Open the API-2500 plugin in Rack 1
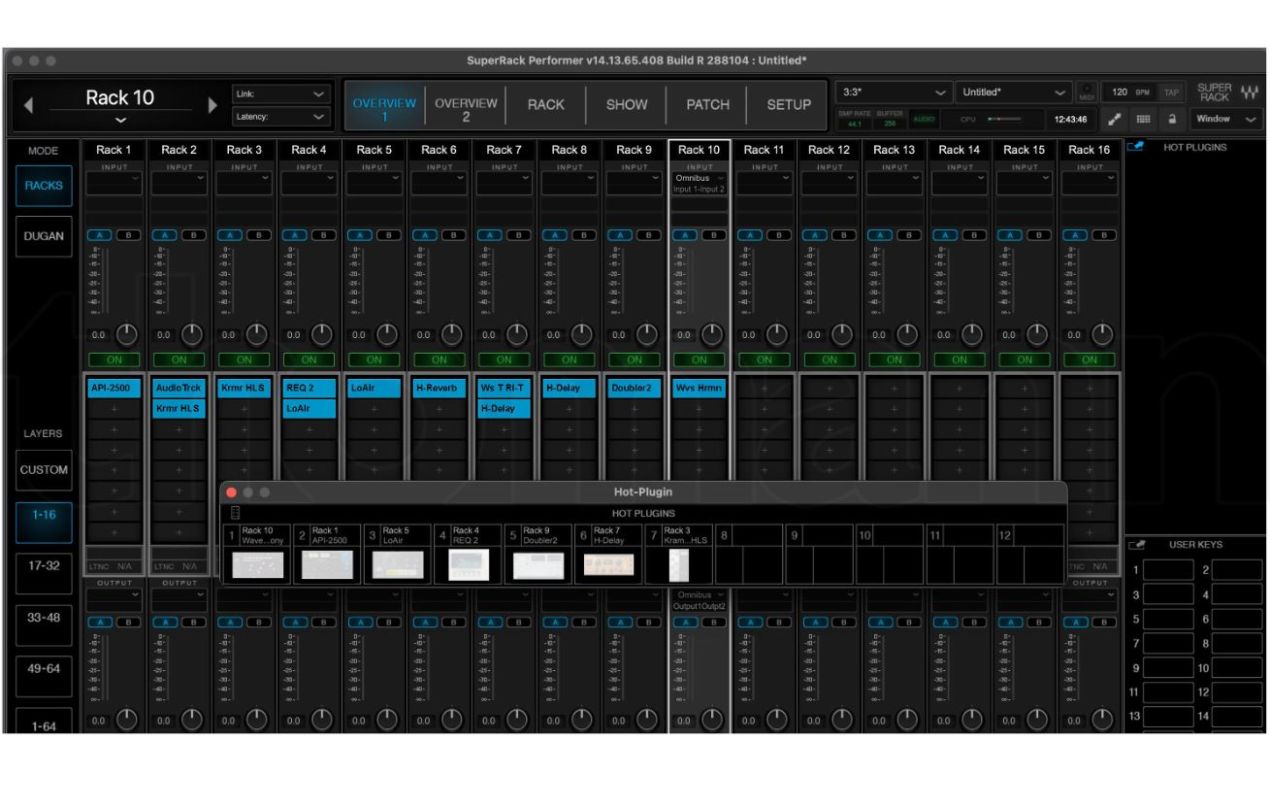 point(113,388)
